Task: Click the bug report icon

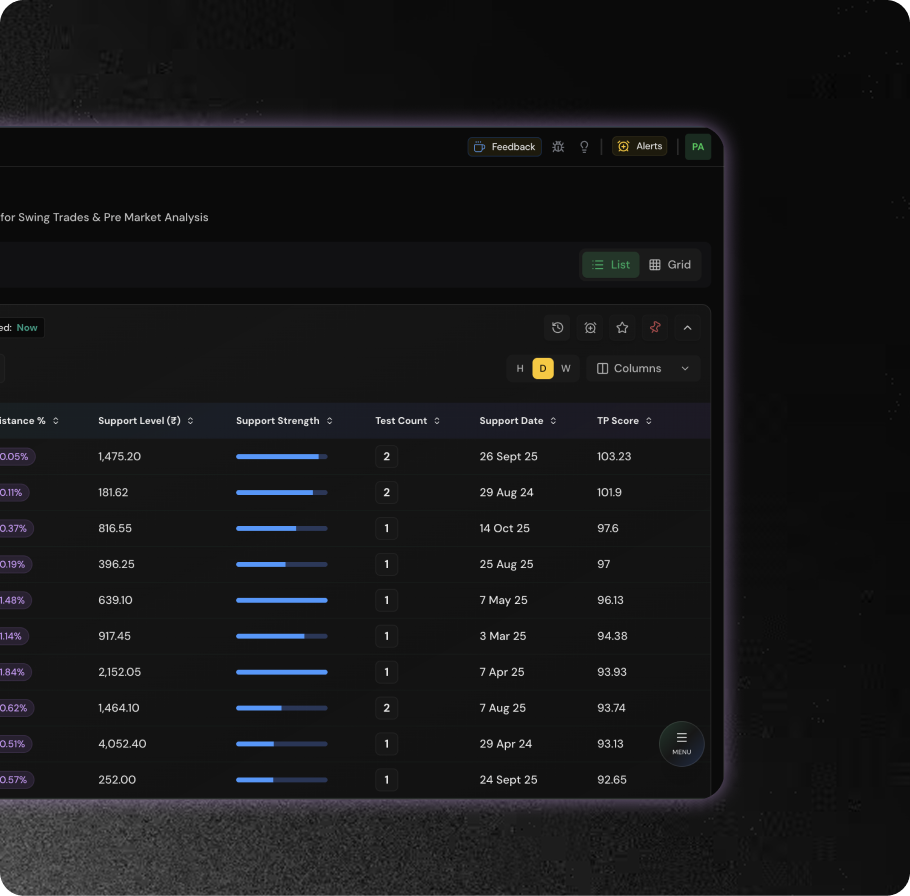Action: [558, 147]
